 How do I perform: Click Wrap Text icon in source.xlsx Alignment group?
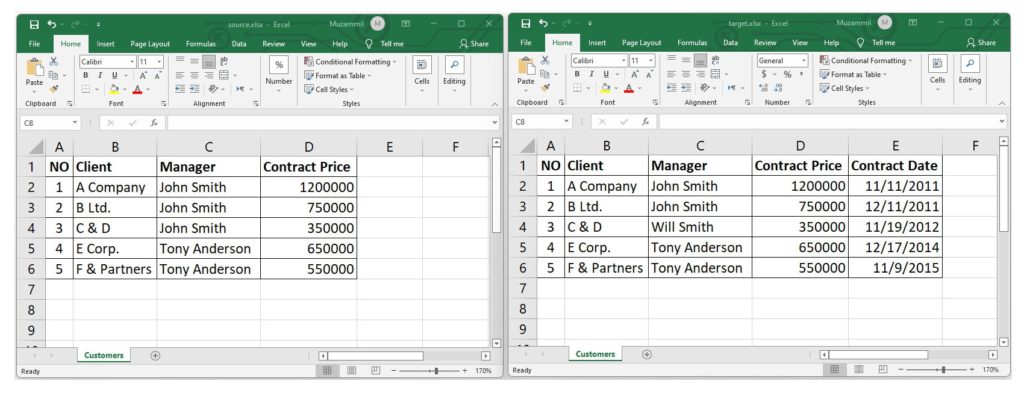click(224, 62)
